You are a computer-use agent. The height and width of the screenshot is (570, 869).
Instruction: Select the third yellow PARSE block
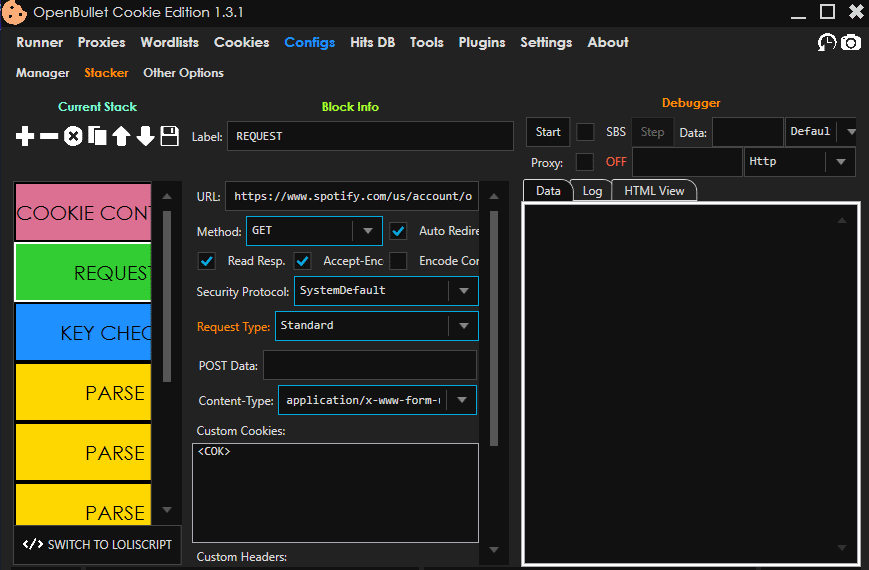pos(83,505)
